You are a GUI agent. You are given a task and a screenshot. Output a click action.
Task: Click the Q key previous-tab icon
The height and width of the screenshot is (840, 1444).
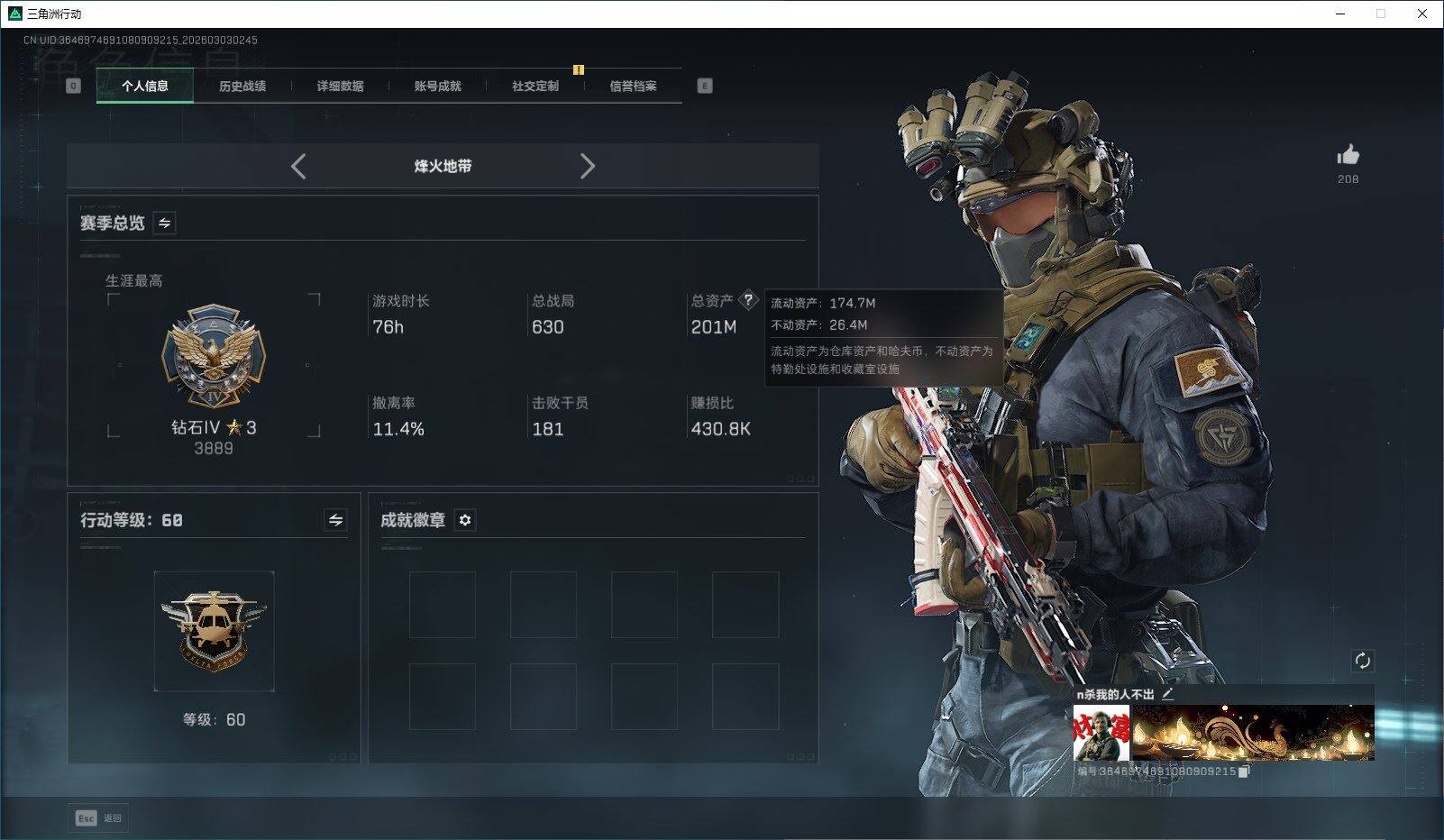(x=74, y=86)
